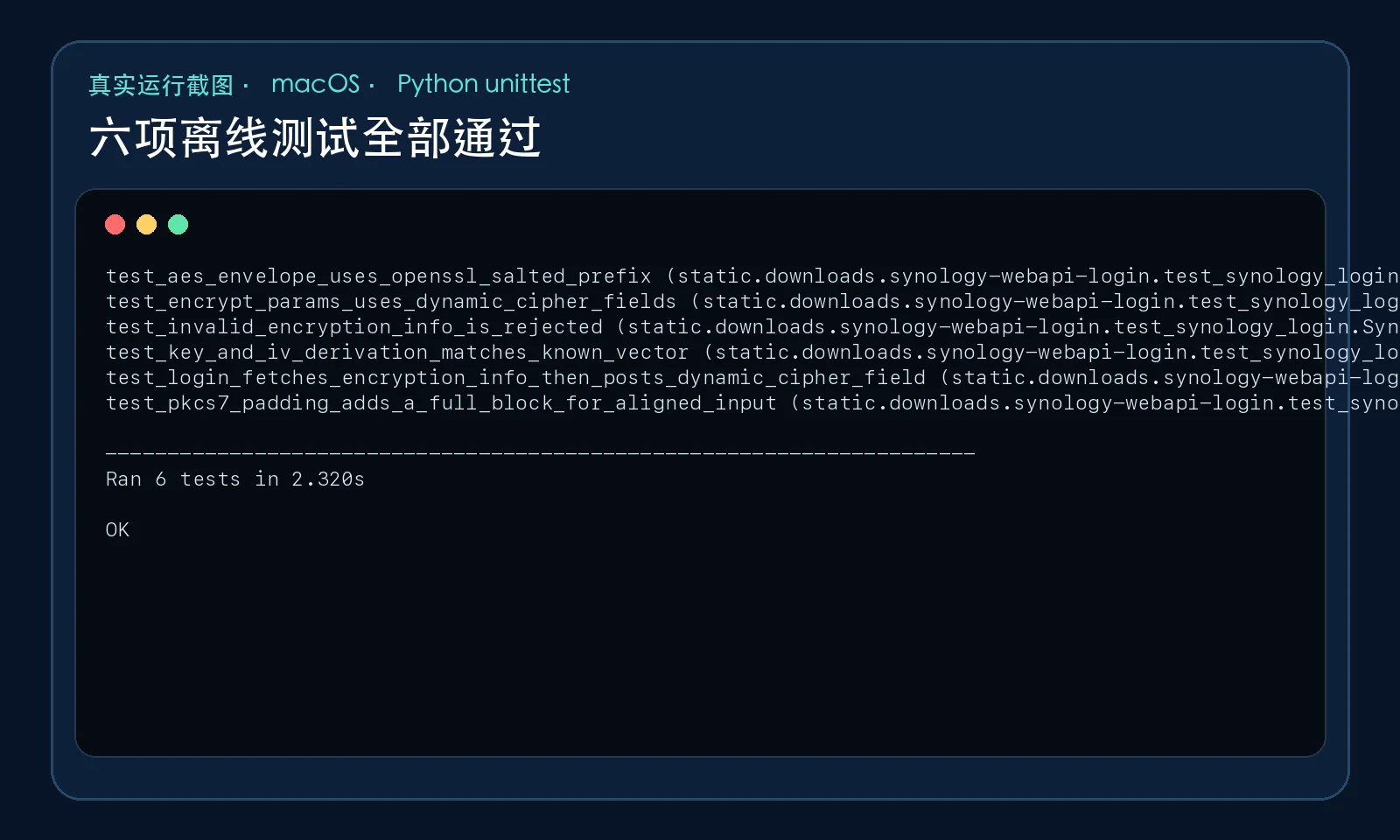
Task: Click the OK result text
Action: click(x=117, y=530)
